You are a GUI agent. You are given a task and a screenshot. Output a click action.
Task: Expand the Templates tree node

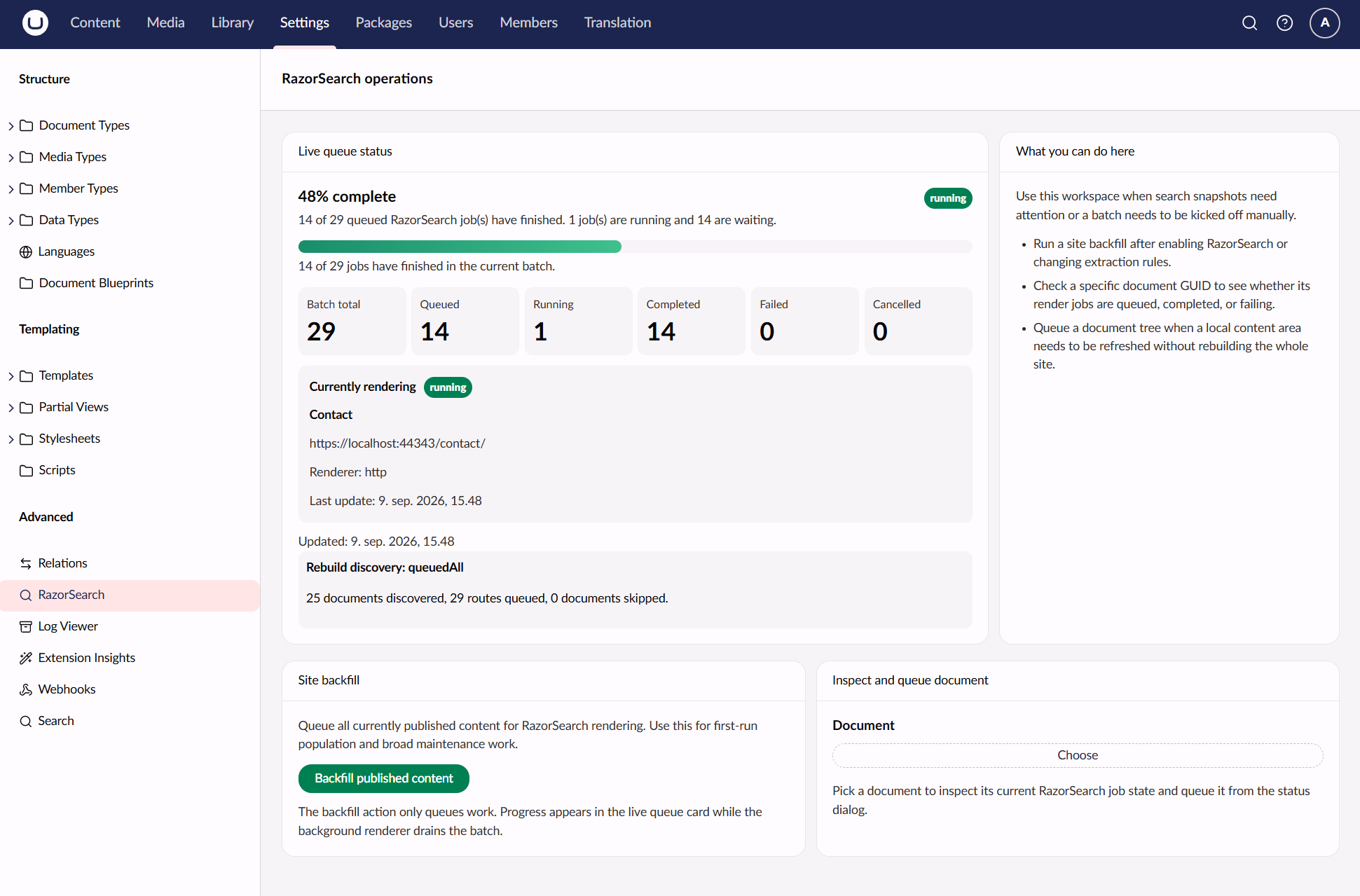pos(11,376)
